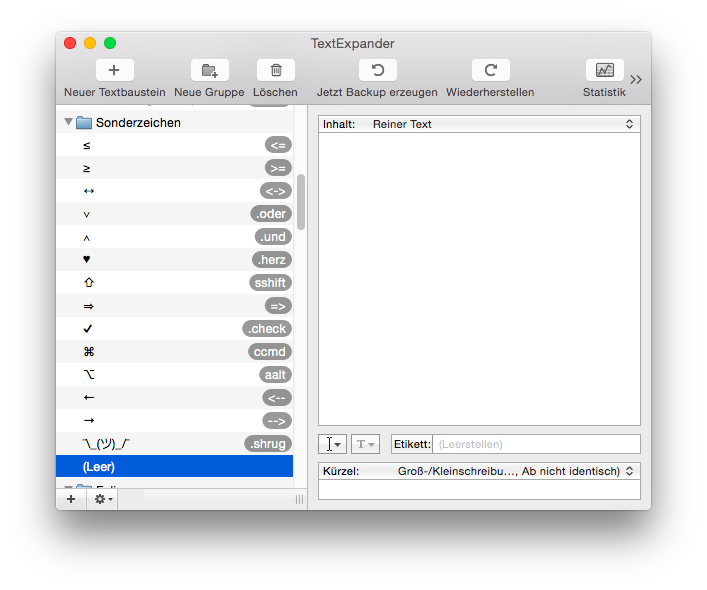Select the option key snippet aalt

(x=175, y=375)
